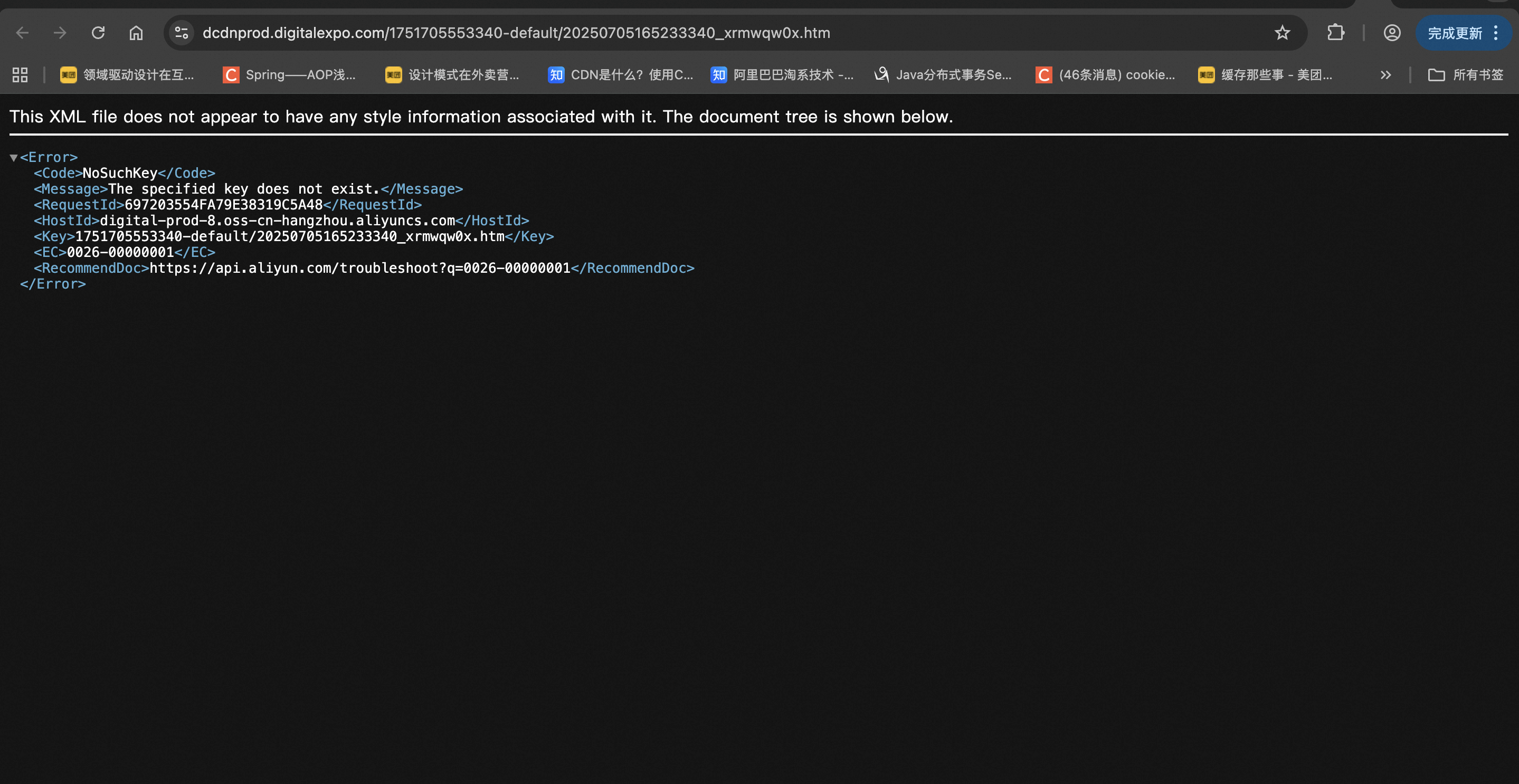
Task: Show hidden bookmarks with double chevron
Action: 1385,75
